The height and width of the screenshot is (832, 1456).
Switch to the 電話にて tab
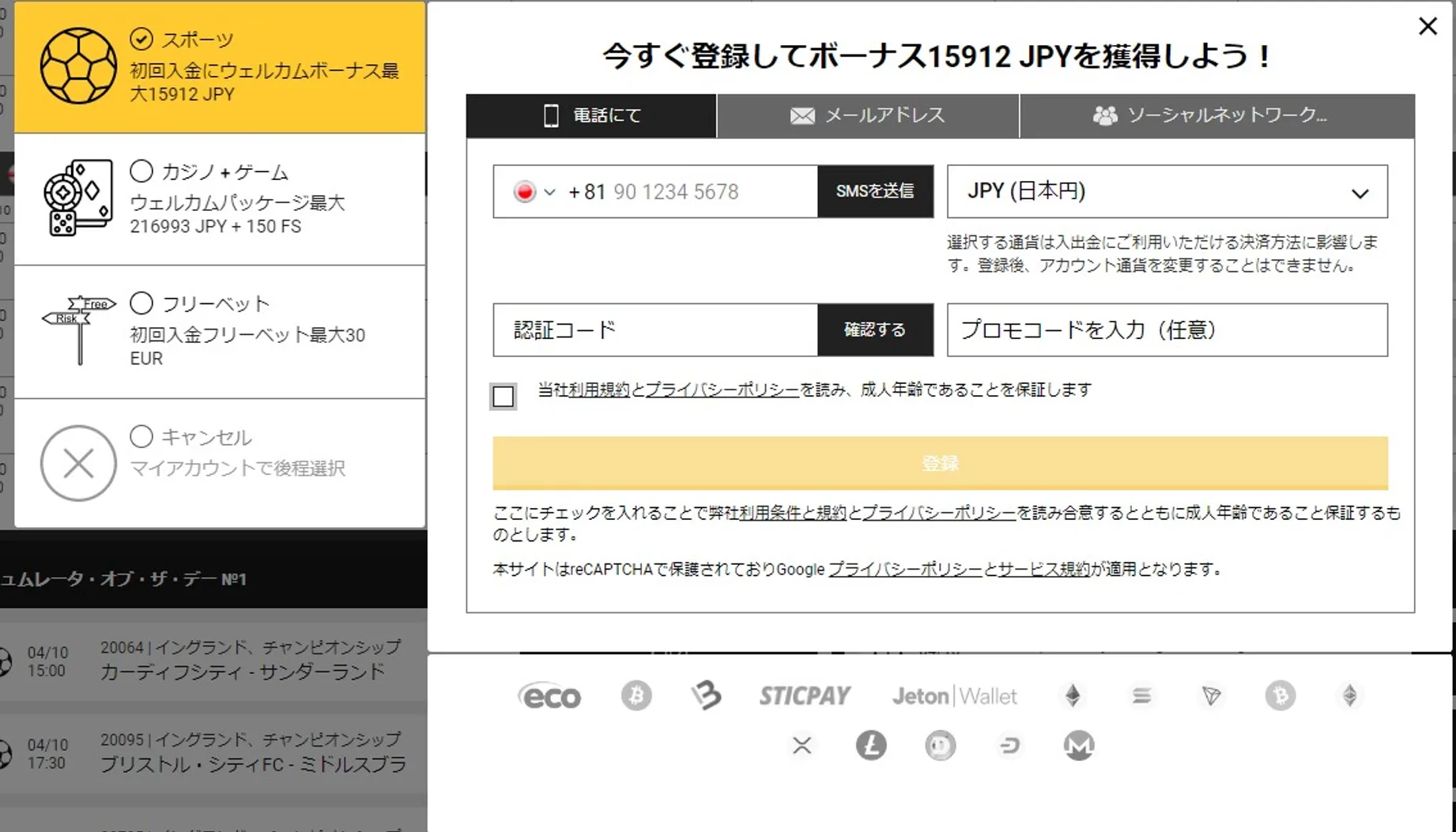[x=591, y=116]
